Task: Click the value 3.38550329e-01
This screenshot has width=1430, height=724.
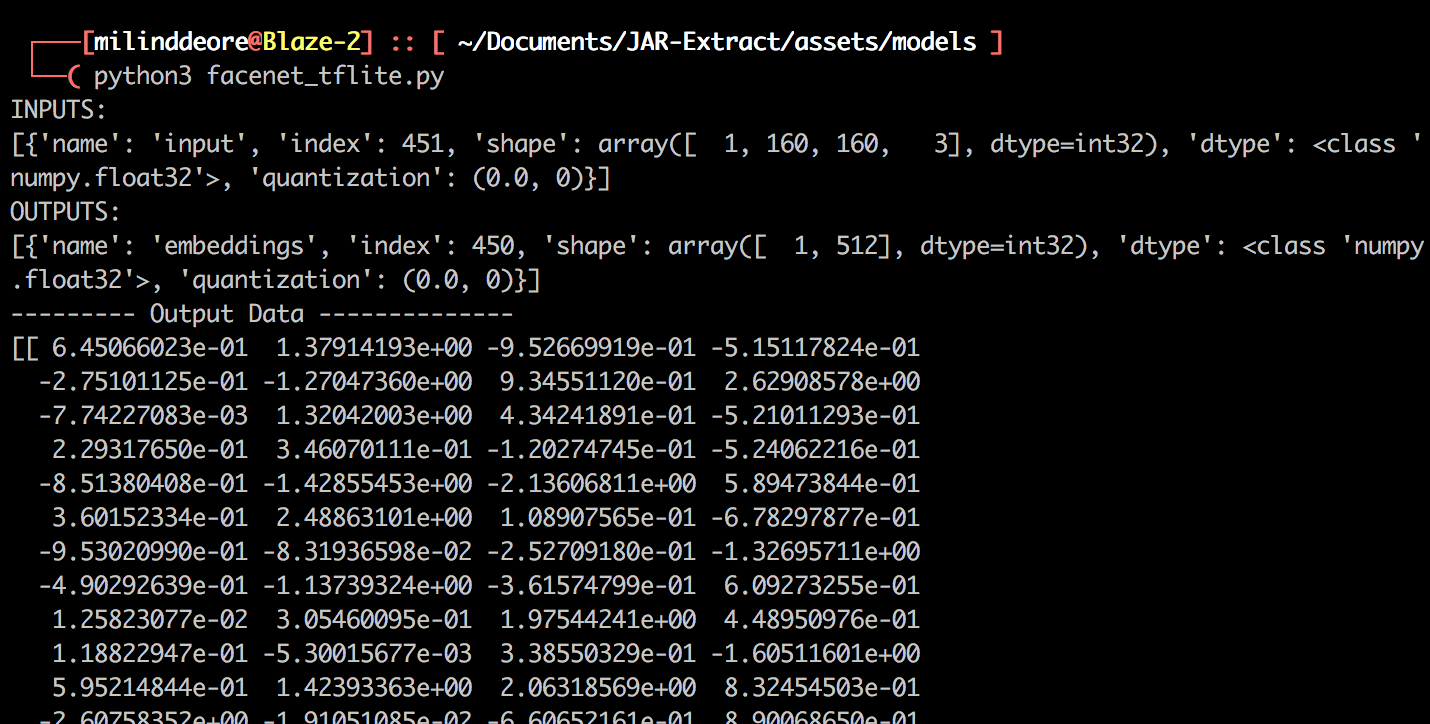Action: point(598,654)
